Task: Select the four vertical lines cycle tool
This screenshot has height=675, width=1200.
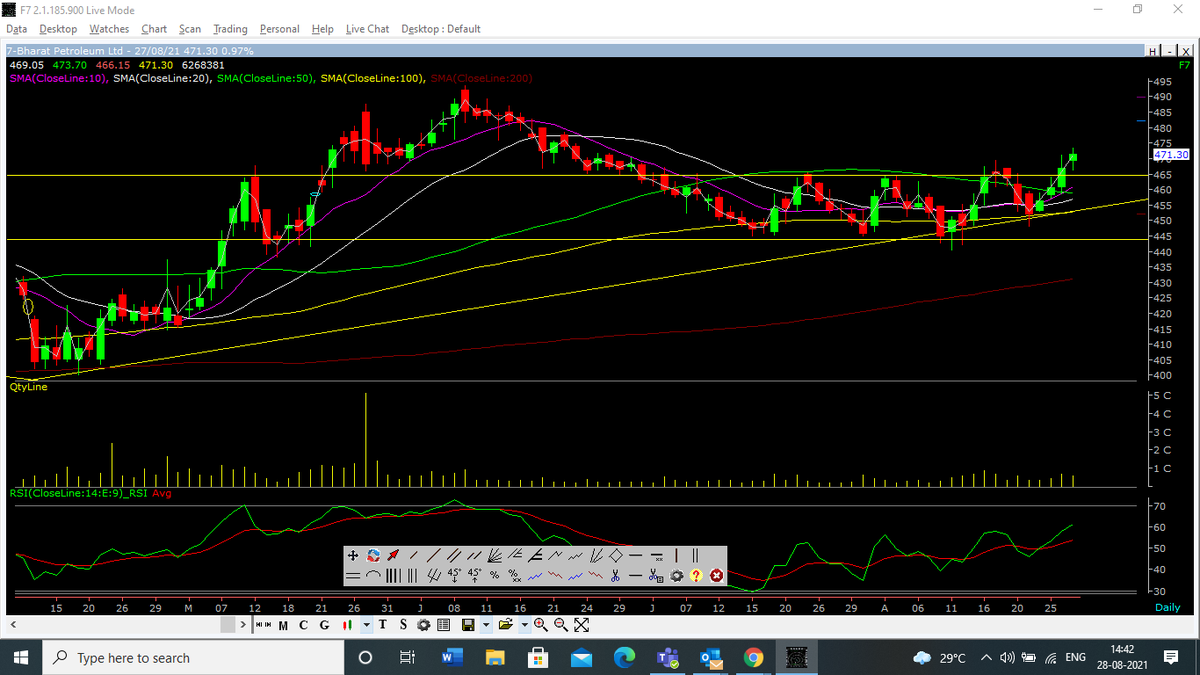Action: pyautogui.click(x=393, y=575)
